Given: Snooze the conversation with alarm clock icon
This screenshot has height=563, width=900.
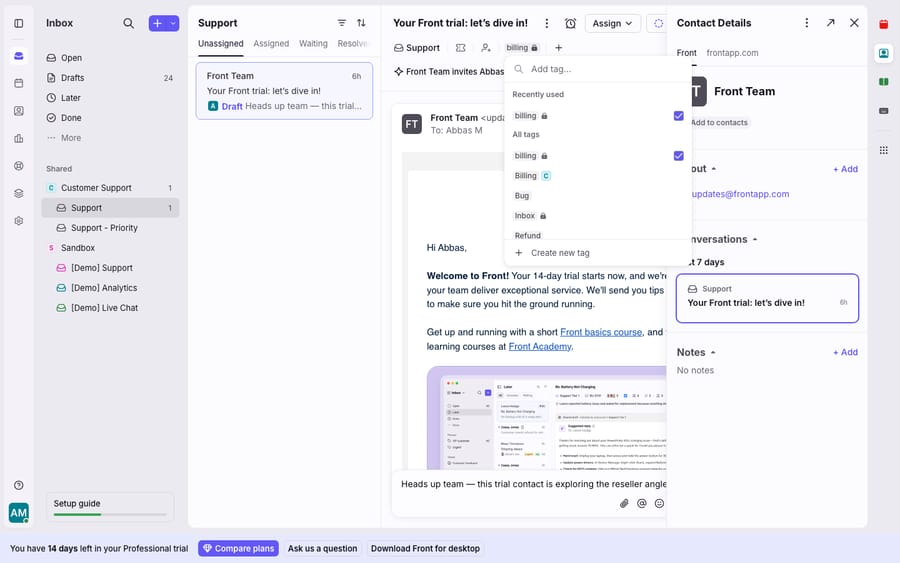Looking at the screenshot, I should (x=570, y=23).
